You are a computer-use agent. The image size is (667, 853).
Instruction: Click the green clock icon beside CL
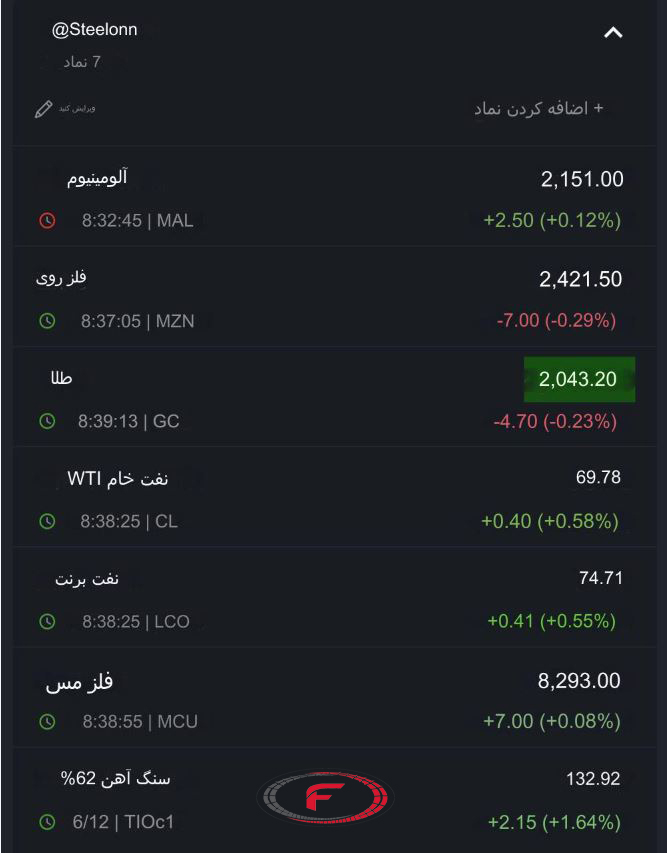point(47,521)
